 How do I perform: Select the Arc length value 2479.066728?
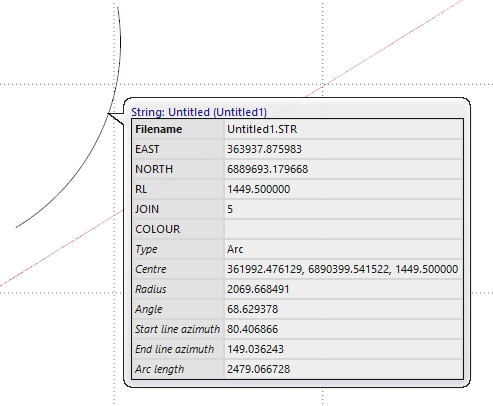tap(258, 369)
